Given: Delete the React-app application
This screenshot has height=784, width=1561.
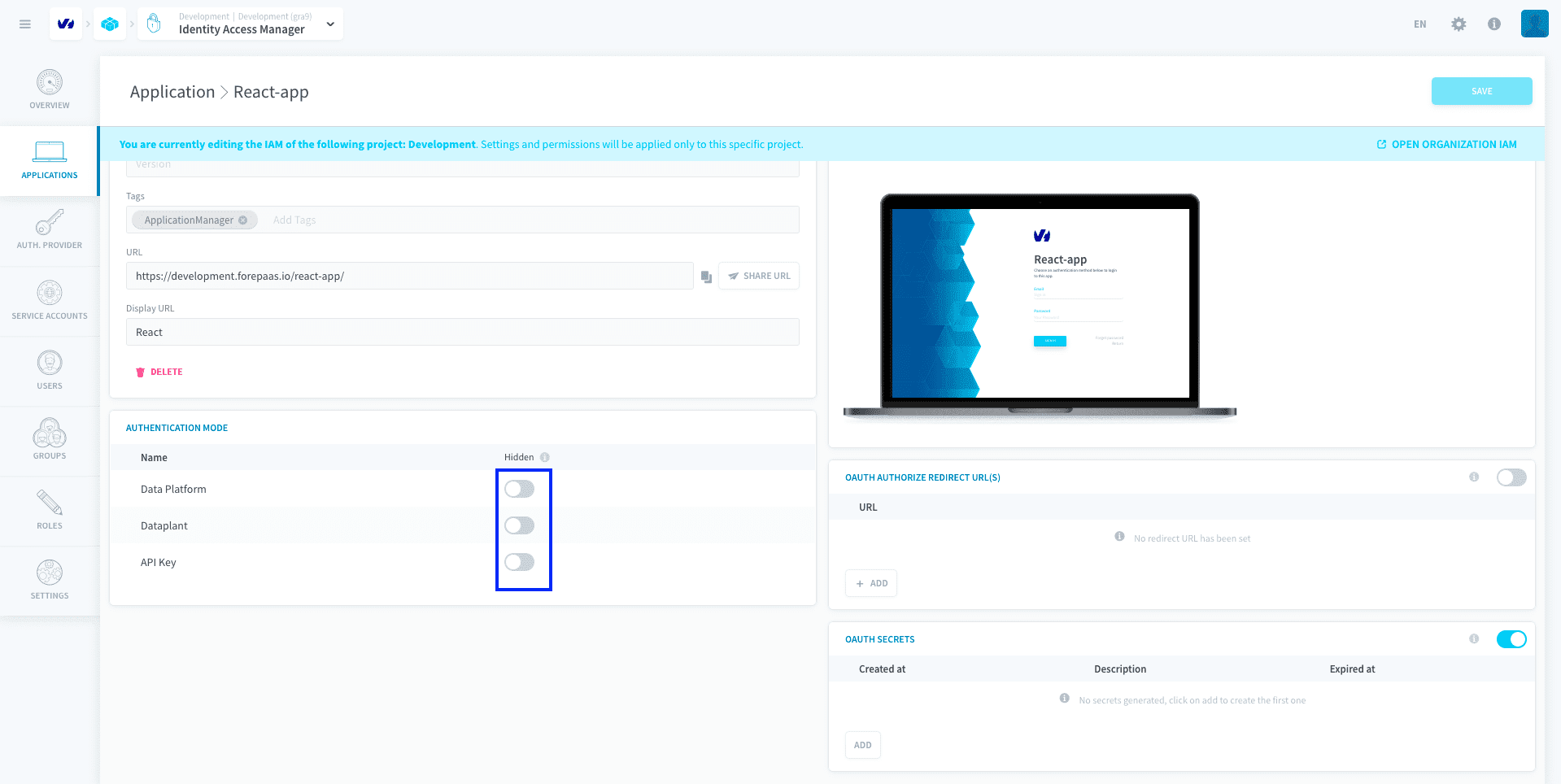Looking at the screenshot, I should click(159, 372).
